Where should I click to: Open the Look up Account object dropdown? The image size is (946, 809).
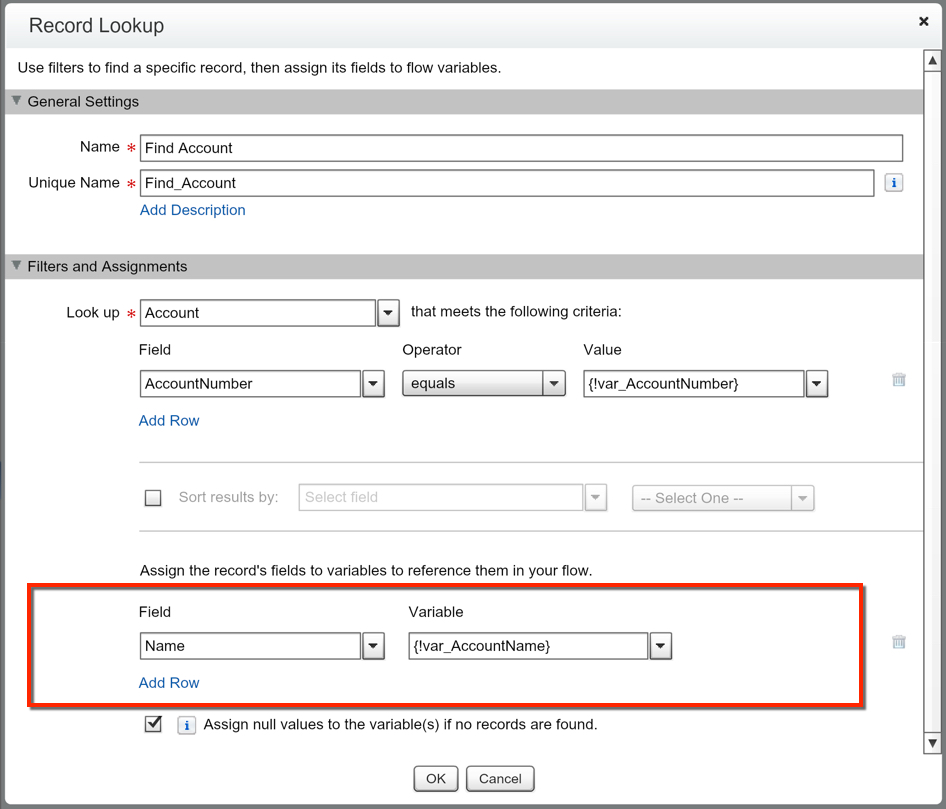[388, 313]
